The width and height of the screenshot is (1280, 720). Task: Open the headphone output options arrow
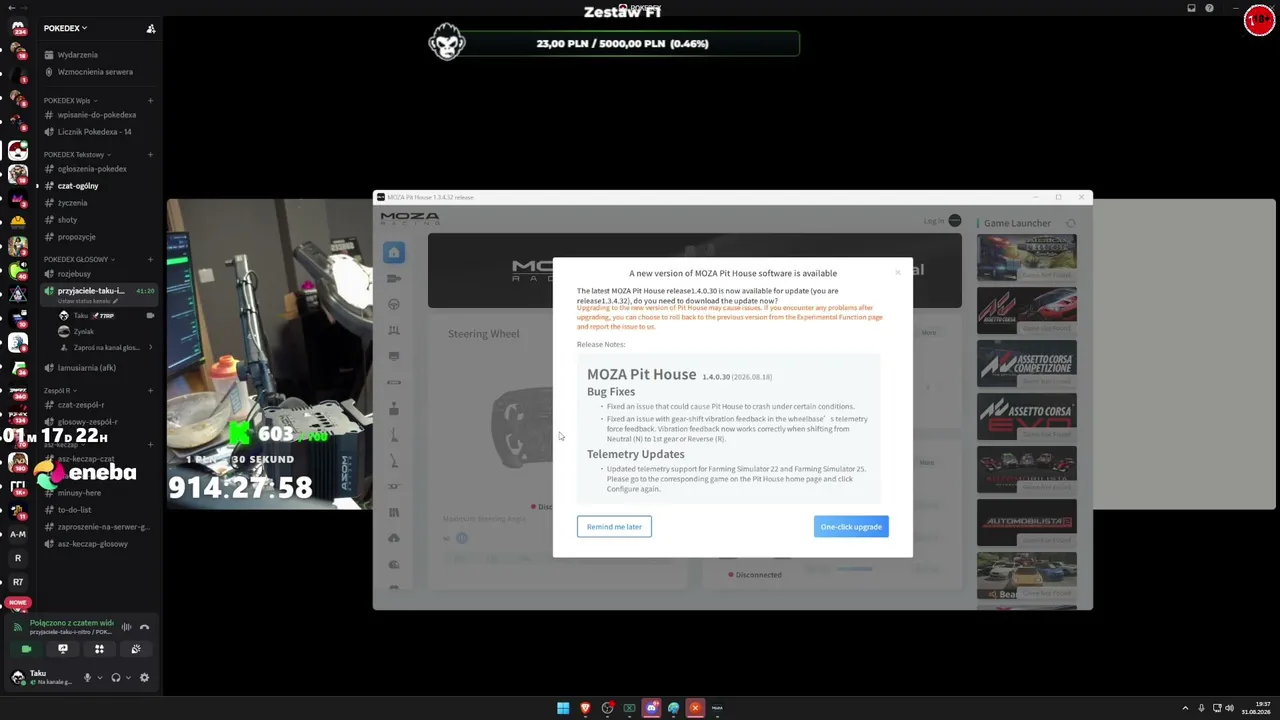point(128,678)
